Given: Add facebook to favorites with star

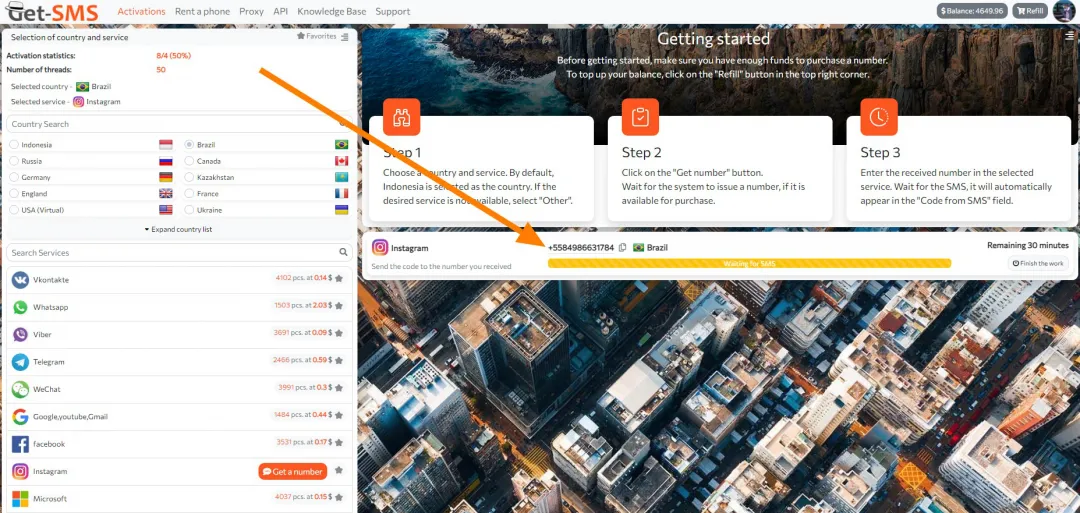Looking at the screenshot, I should coord(339,443).
